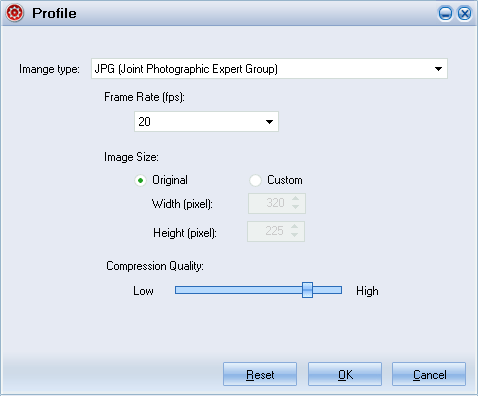The image size is (478, 396).
Task: Click the Reset button
Action: click(260, 374)
